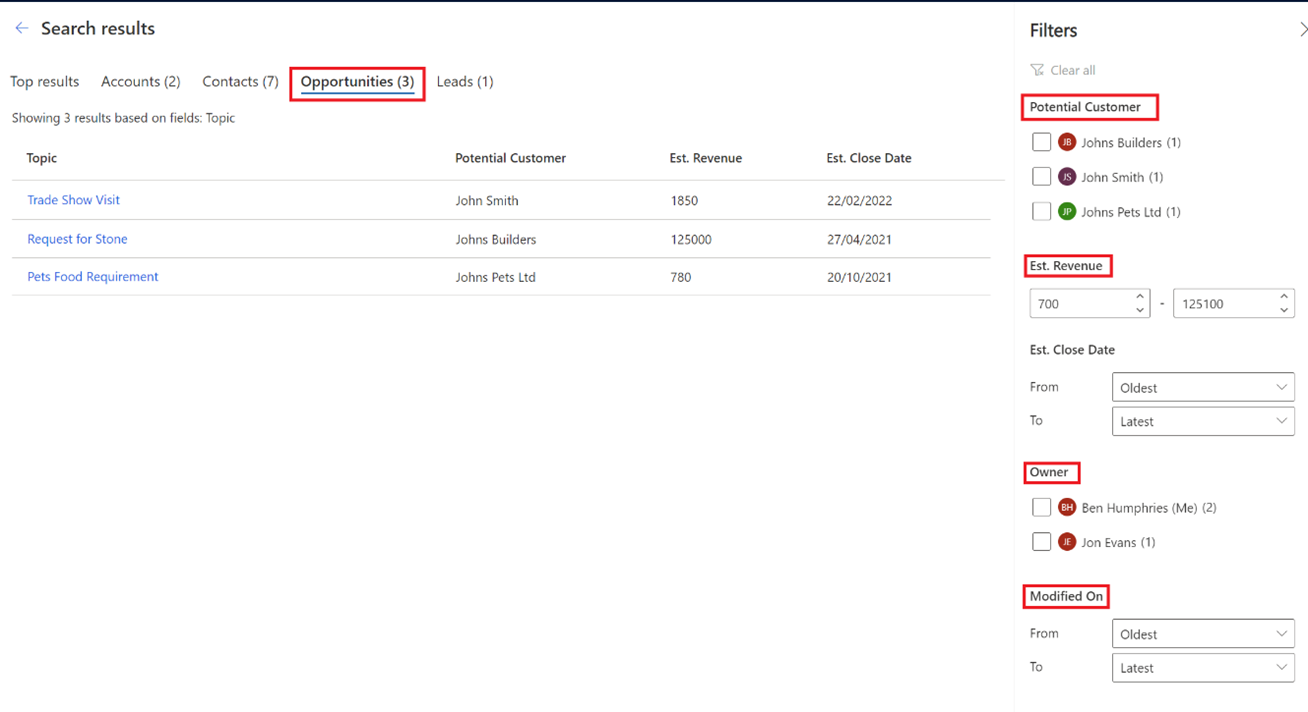The image size is (1308, 712).
Task: Open Est. Close Date From dropdown
Action: click(x=1203, y=387)
